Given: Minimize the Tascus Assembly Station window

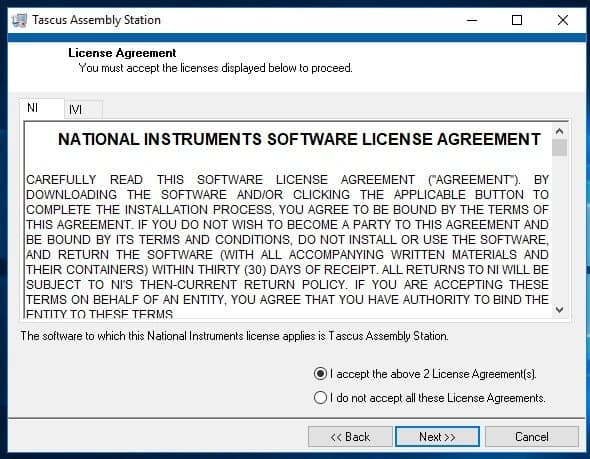Looking at the screenshot, I should 472,20.
